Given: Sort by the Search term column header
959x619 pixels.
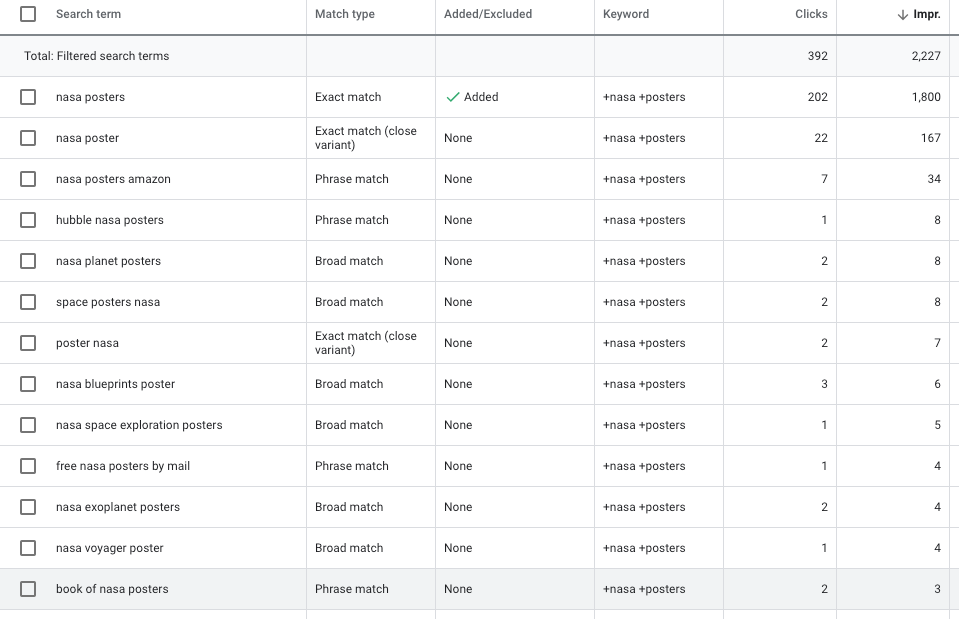Looking at the screenshot, I should (88, 14).
